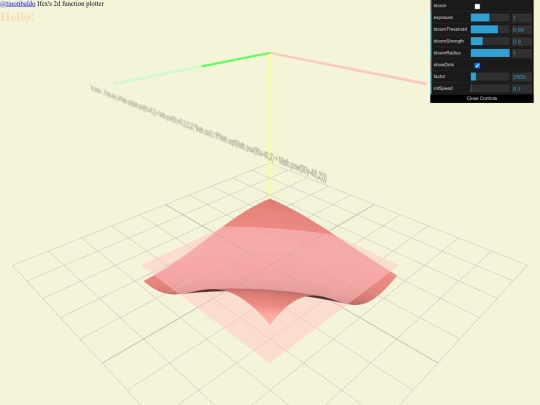Viewport: 540px width, 405px height.
Task: Click the function formula text in the scene
Action: pyautogui.click(x=208, y=134)
